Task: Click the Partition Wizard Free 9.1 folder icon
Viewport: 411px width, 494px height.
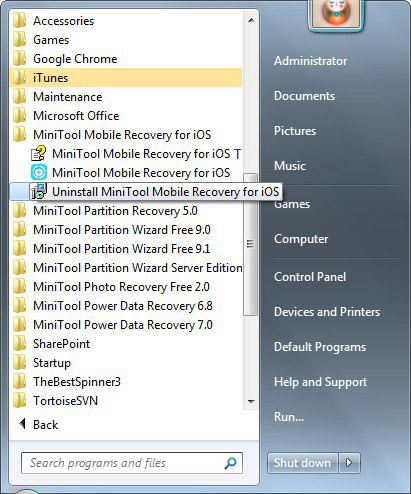Action: click(x=19, y=249)
